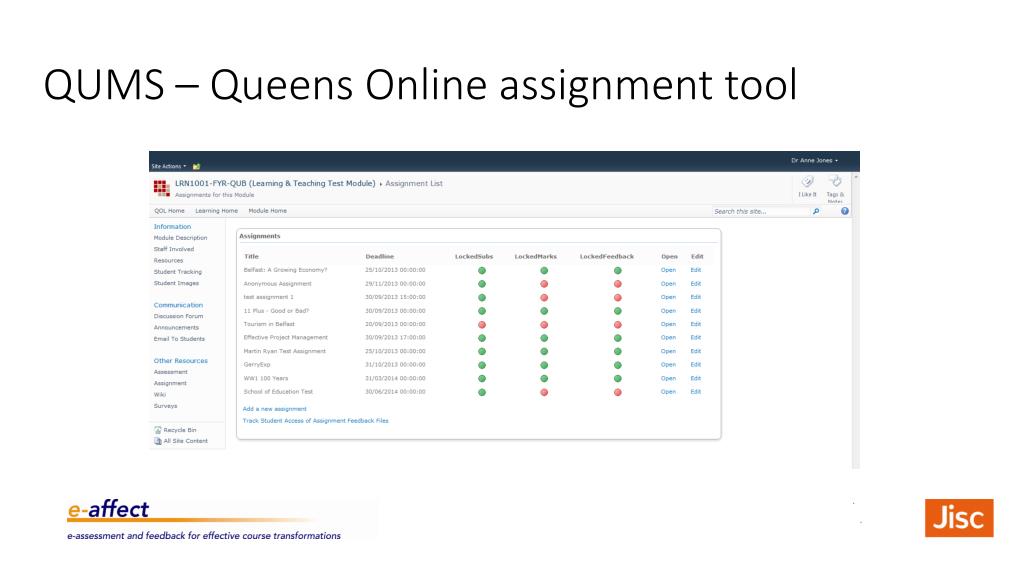
Task: Open Email To Students link
Action: click(x=179, y=339)
